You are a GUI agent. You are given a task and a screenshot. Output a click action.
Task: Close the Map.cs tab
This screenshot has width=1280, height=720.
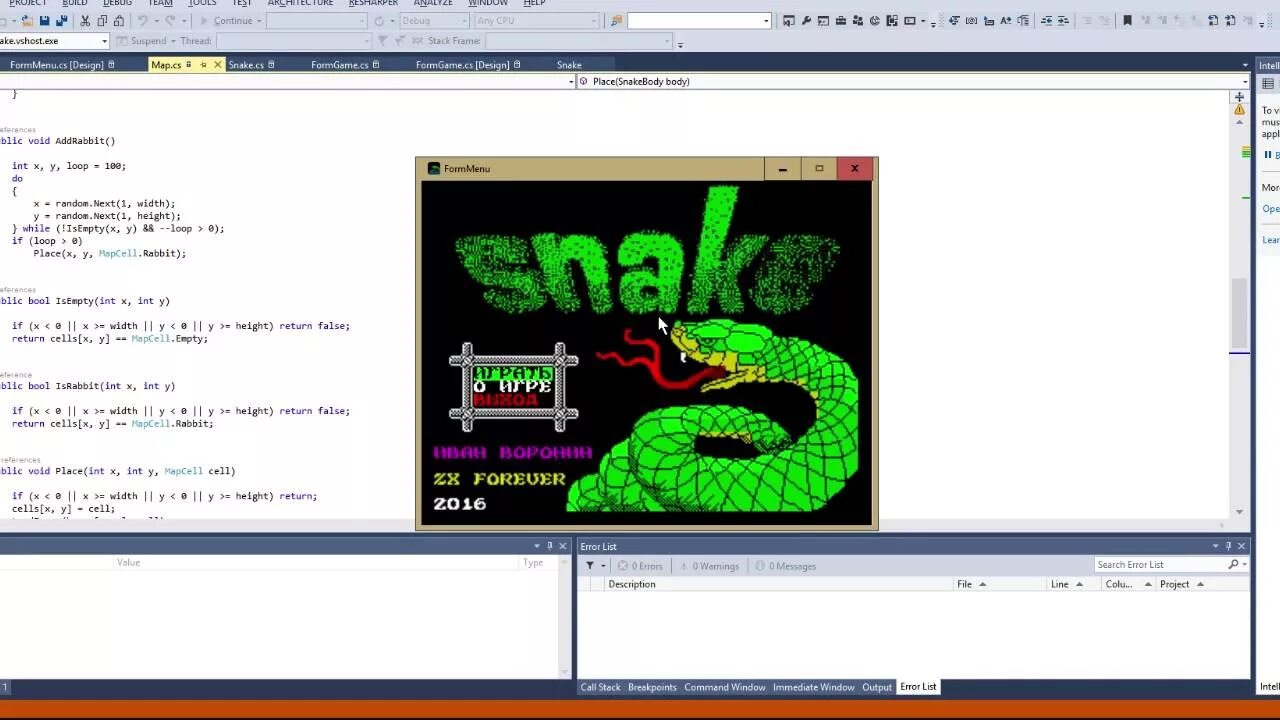(x=217, y=65)
